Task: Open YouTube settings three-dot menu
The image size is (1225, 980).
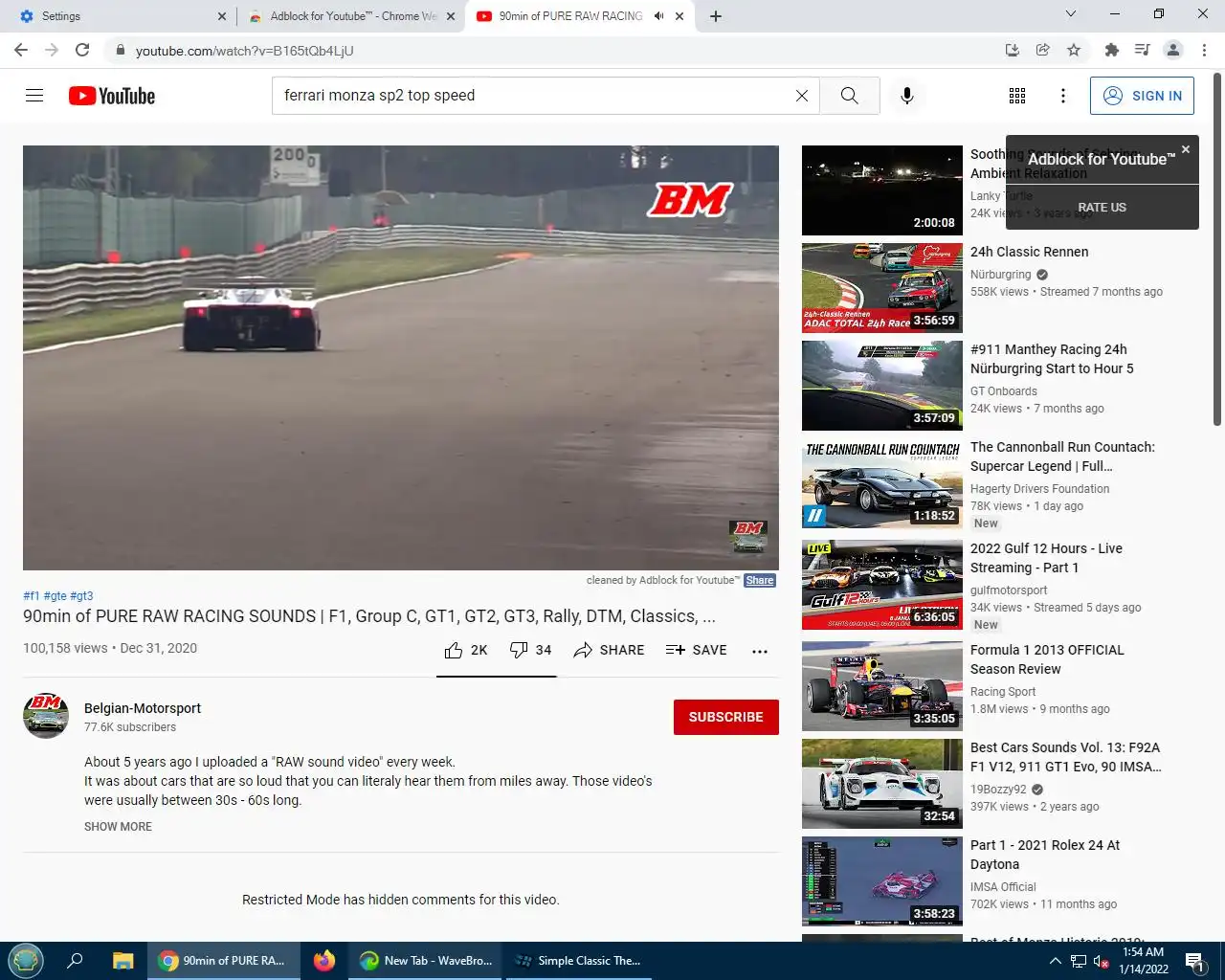Action: 1063,96
